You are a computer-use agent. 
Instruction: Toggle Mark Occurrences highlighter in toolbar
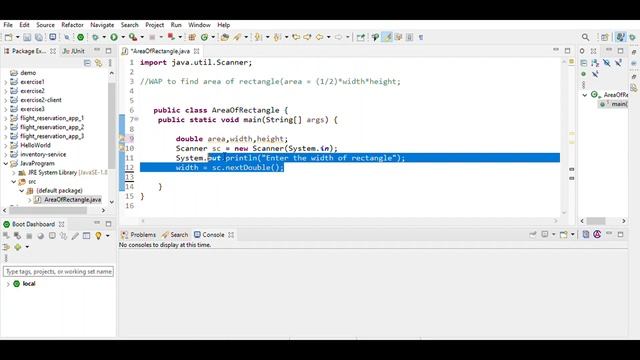coord(387,37)
